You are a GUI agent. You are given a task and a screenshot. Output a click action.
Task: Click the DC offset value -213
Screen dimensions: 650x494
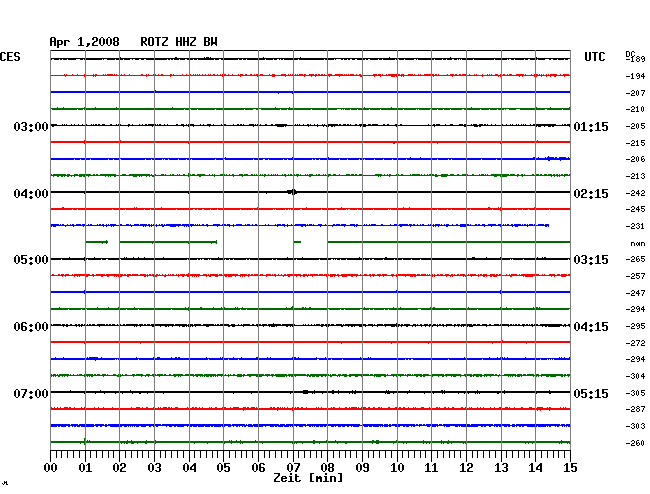pos(635,176)
